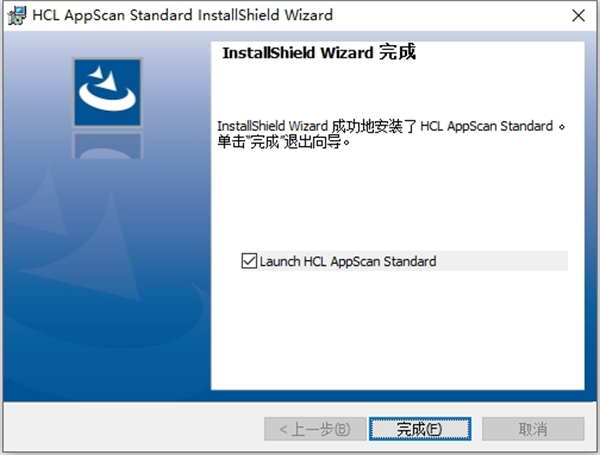Click the empty white area below the checkbox
Screen dimensions: 600x455
coord(397,329)
